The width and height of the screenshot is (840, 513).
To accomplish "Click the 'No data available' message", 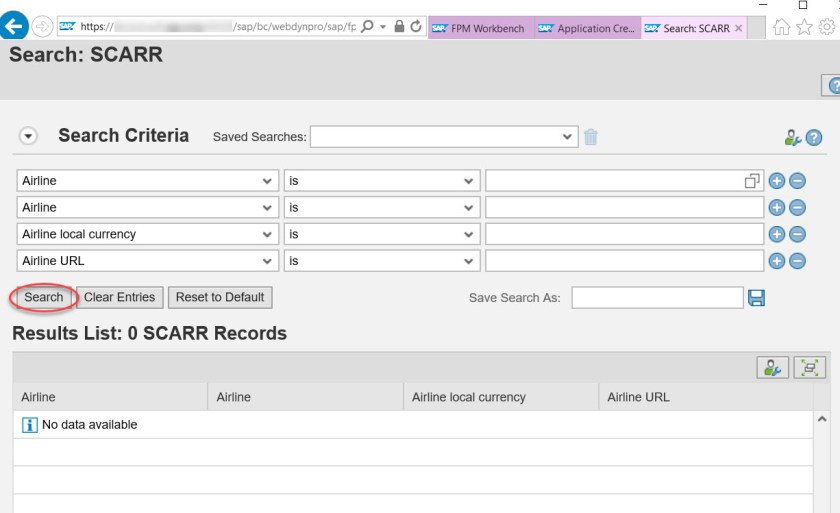I will [89, 425].
